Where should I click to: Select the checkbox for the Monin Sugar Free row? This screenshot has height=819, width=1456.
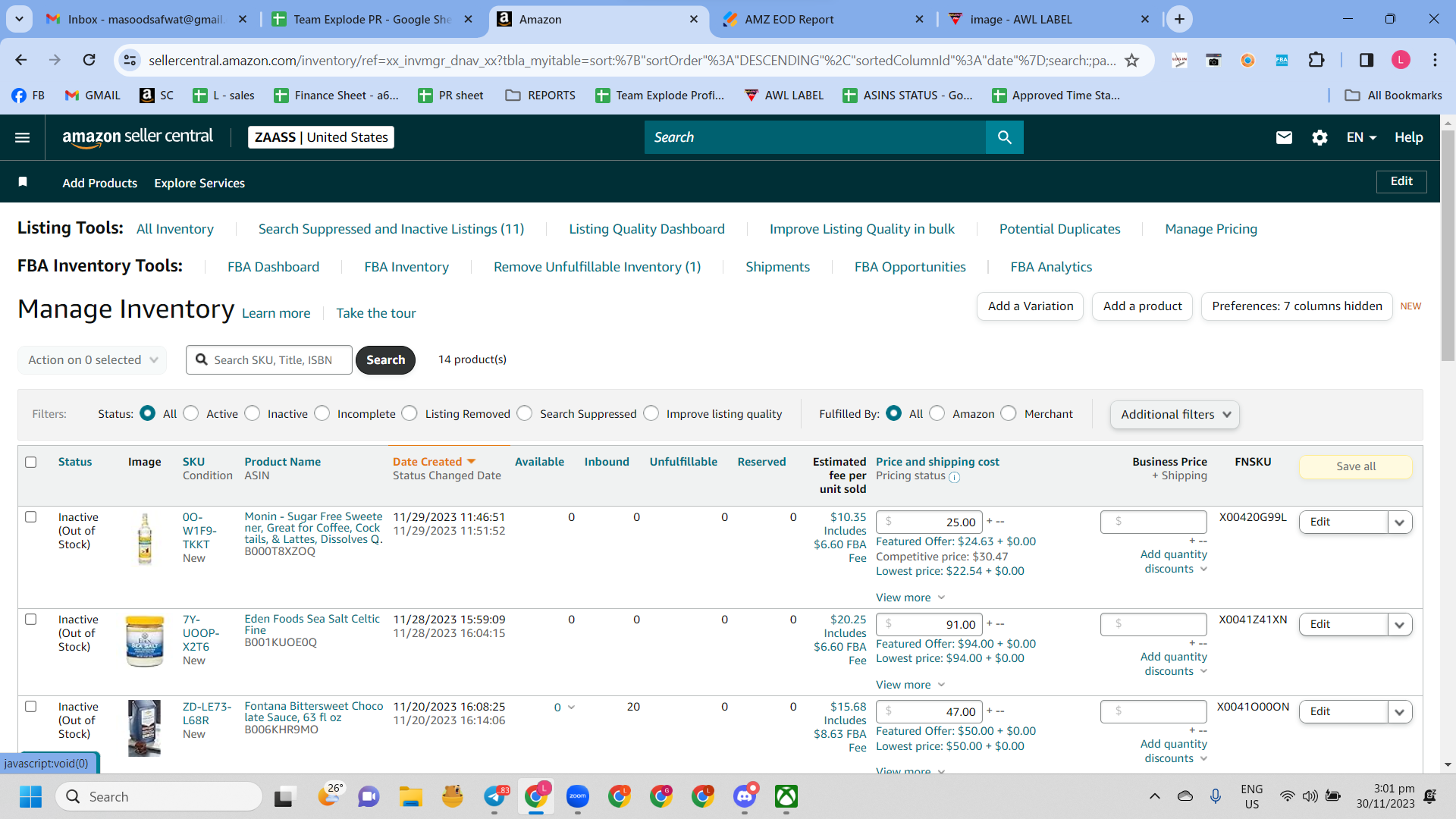point(31,516)
